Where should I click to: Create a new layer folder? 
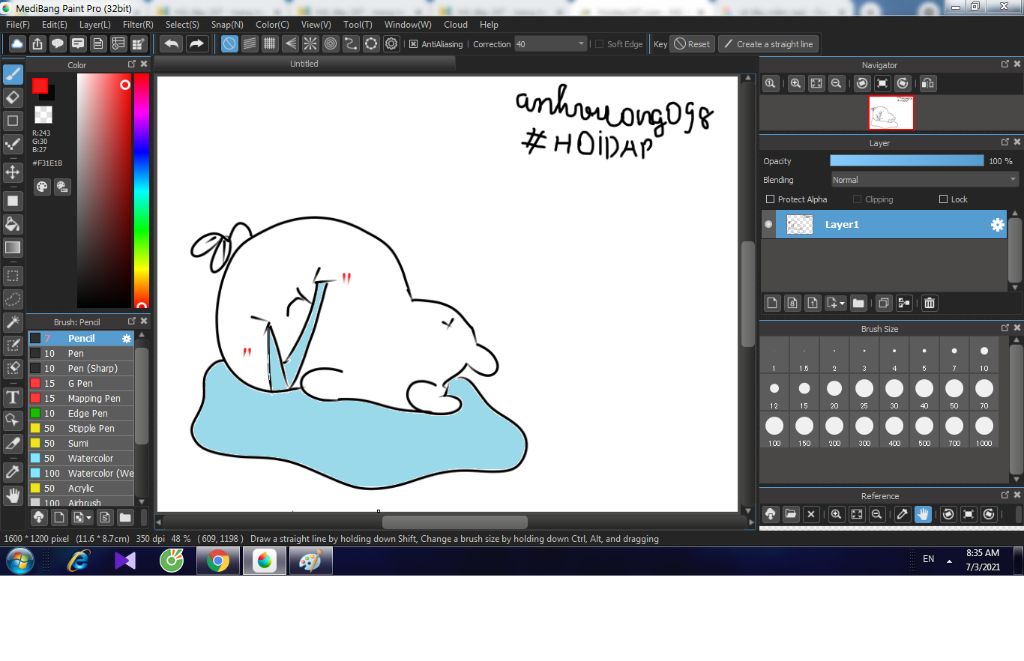(858, 302)
